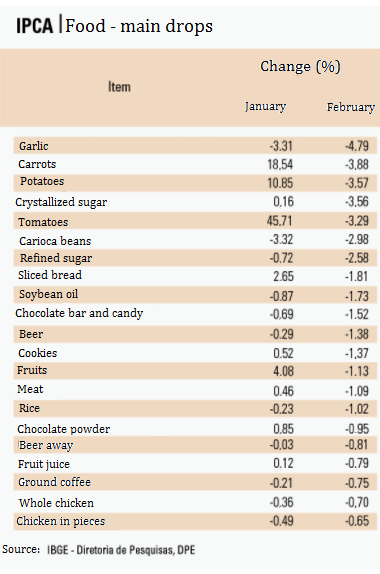The height and width of the screenshot is (574, 380).
Task: Select Chicken in pieces February value
Action: [357, 521]
